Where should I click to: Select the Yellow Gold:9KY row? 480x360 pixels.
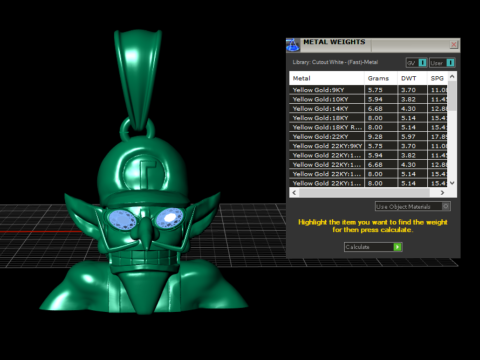tap(368, 90)
